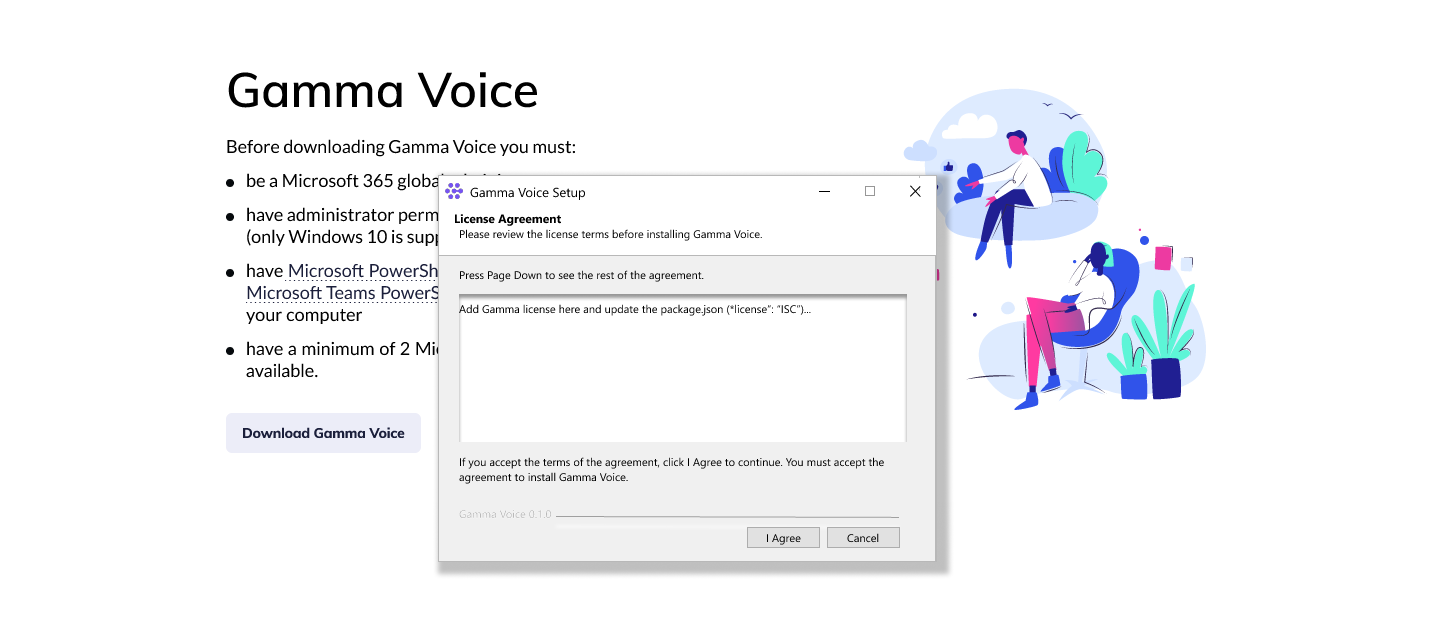Close the Gamma Voice Setup window
The image size is (1430, 625).
(915, 191)
